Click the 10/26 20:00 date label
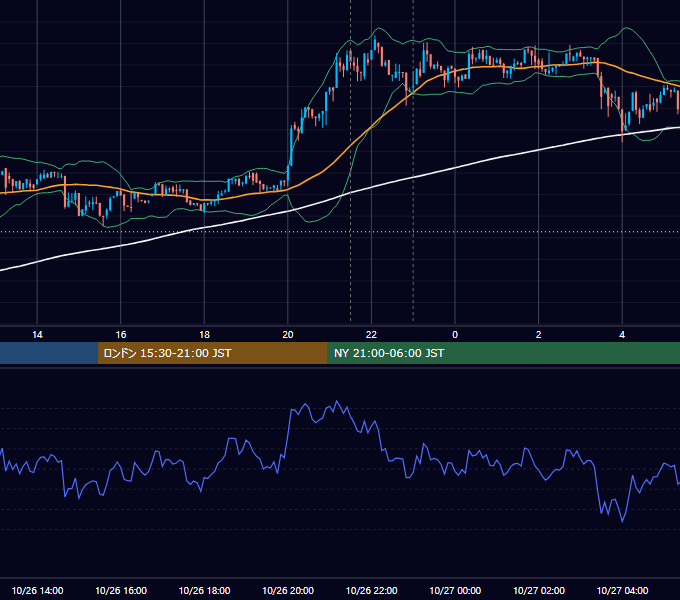Screen dimensions: 680x600 [288, 590]
